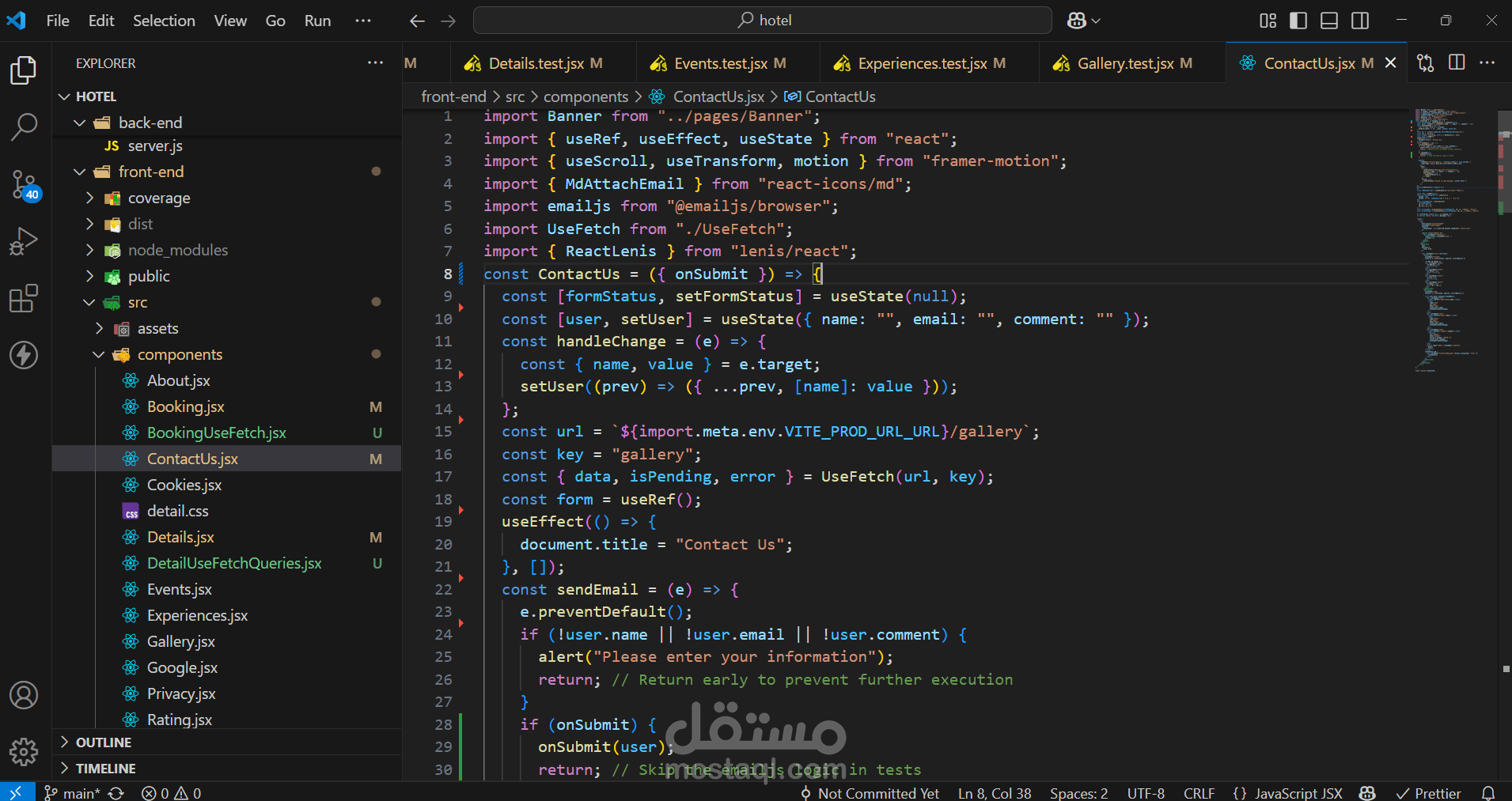Expand the coverage folder
Viewport: 1512px width, 801px height.
[89, 198]
